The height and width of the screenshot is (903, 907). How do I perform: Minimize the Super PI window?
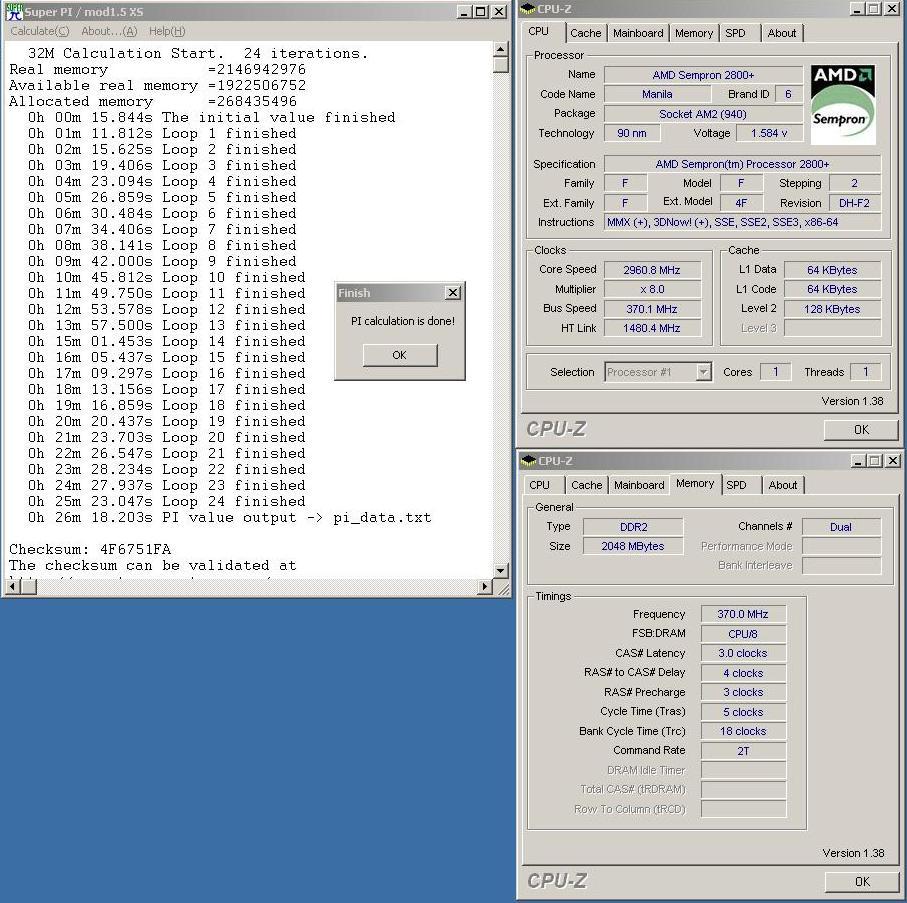pos(464,12)
